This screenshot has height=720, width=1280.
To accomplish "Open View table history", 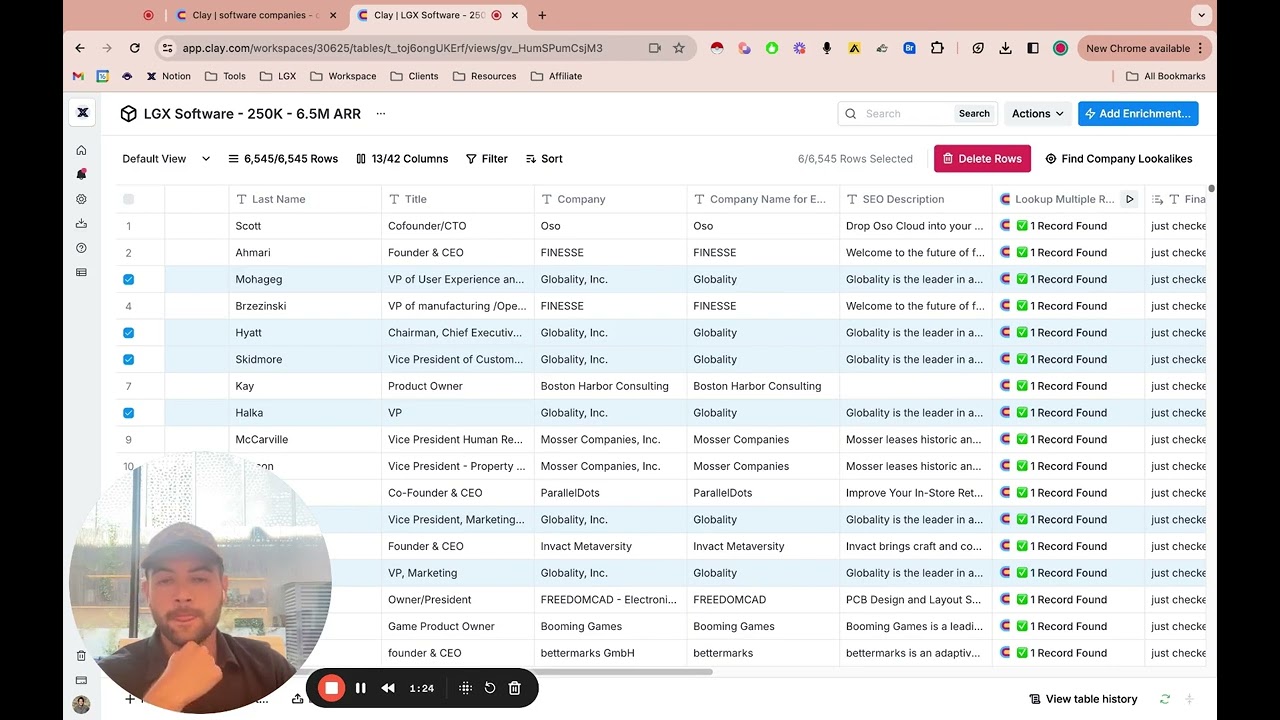I will (x=1083, y=699).
